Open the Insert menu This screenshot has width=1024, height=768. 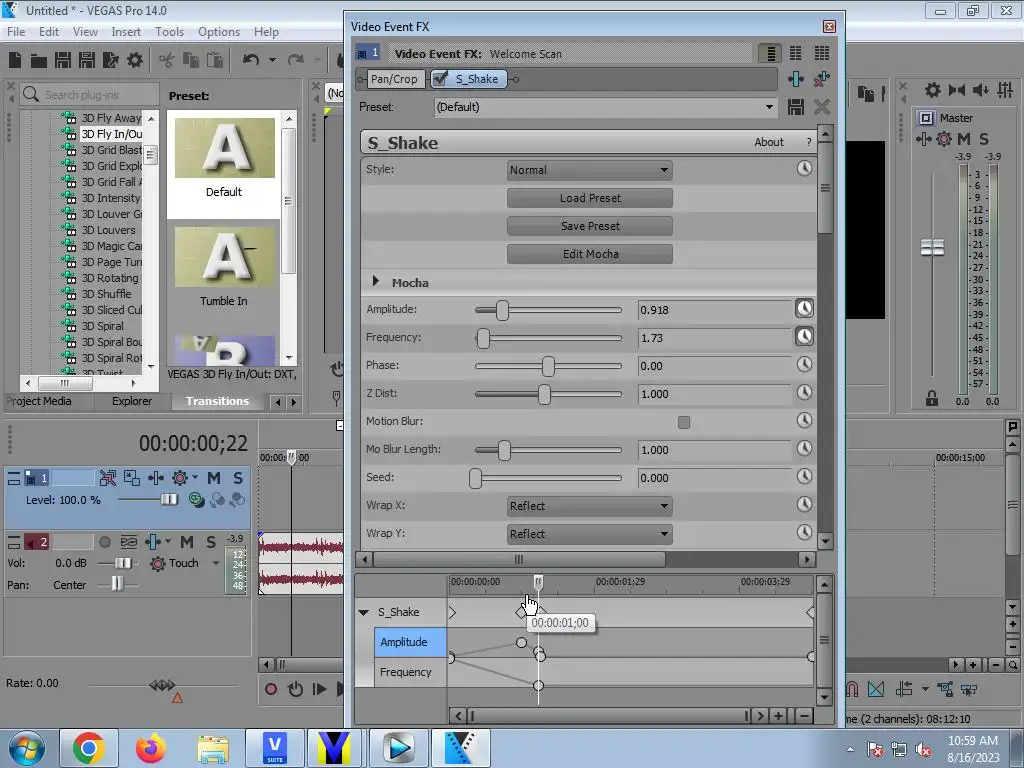tap(126, 32)
